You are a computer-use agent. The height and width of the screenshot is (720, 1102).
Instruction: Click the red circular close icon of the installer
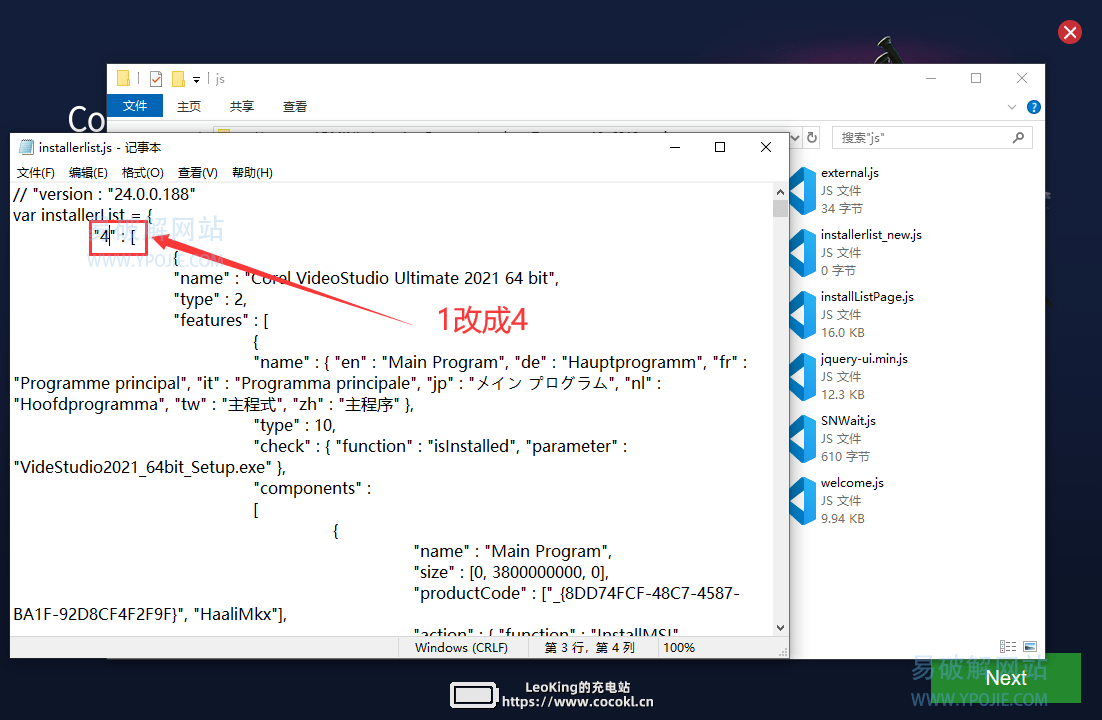[1070, 32]
